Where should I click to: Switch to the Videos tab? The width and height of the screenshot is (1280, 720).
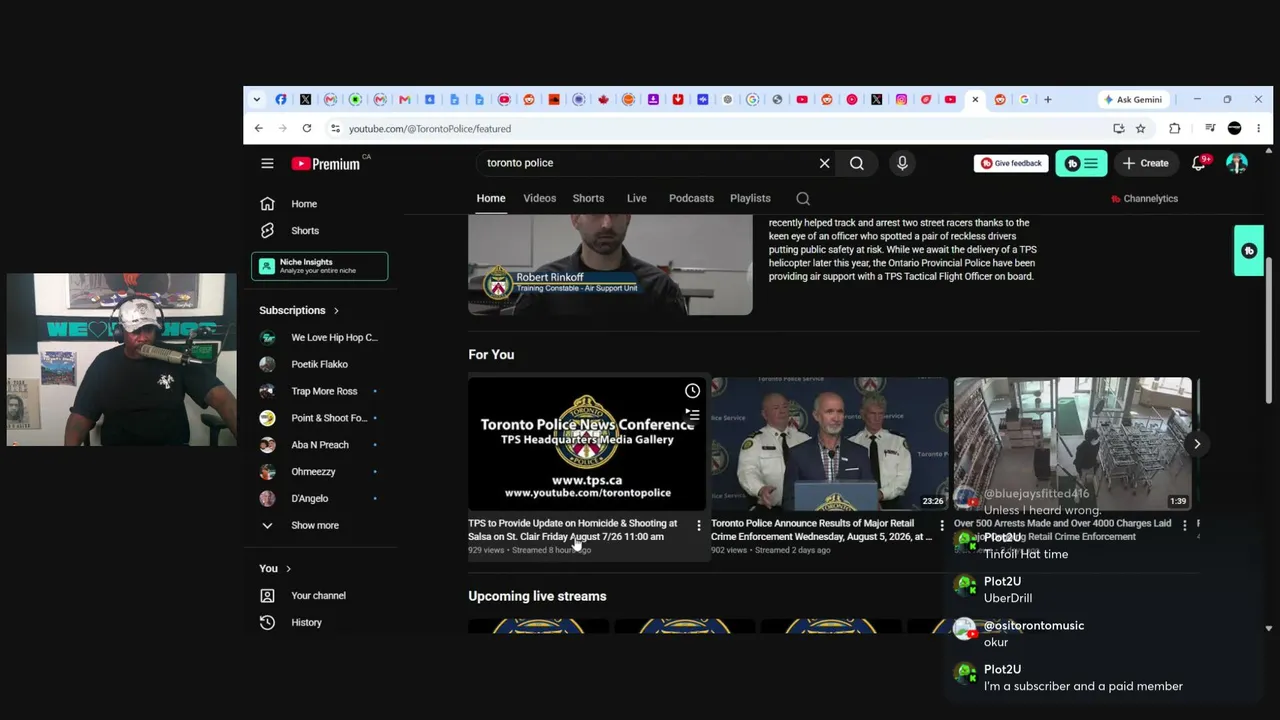tap(540, 198)
